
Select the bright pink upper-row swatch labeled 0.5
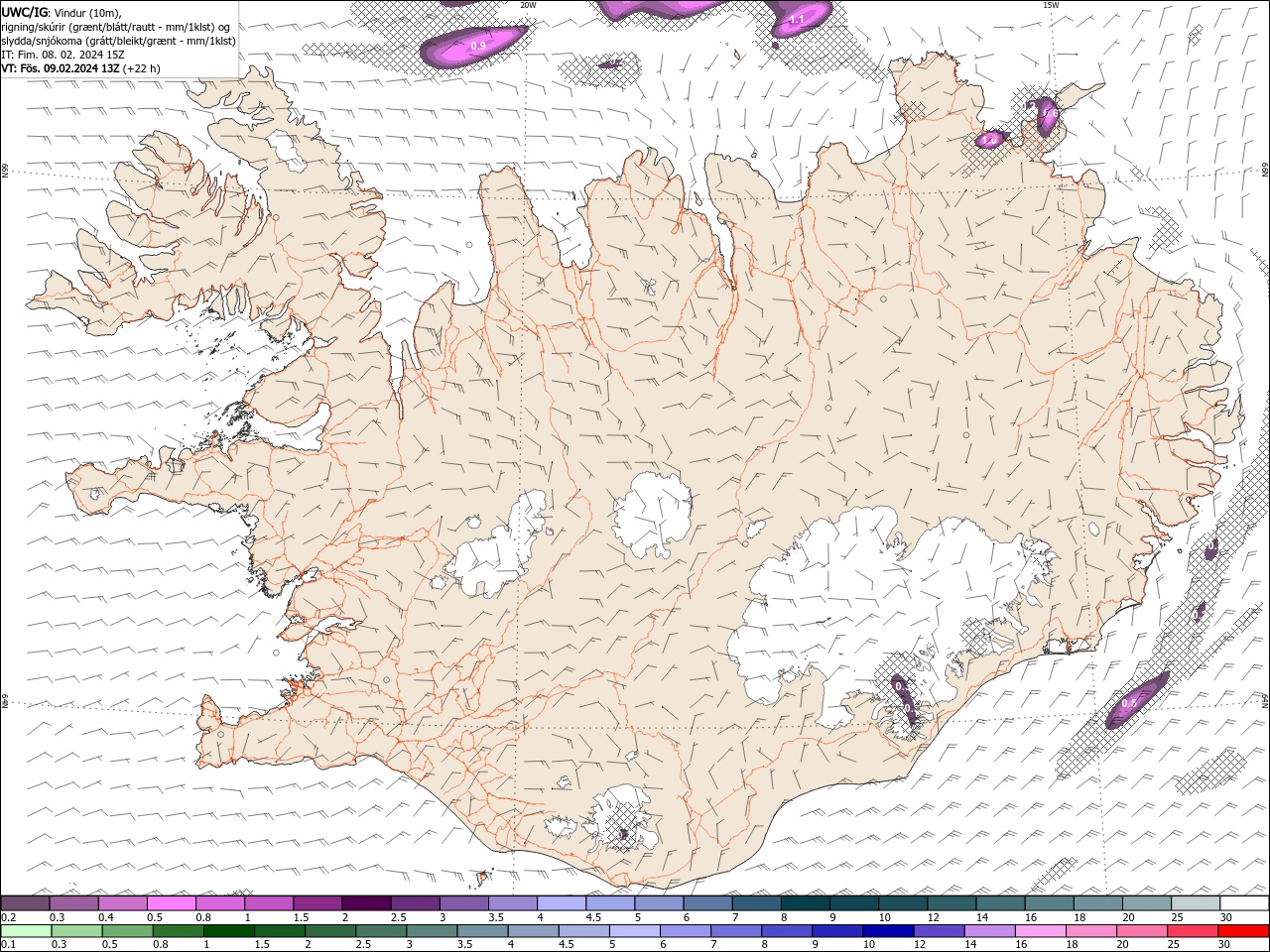171,903
